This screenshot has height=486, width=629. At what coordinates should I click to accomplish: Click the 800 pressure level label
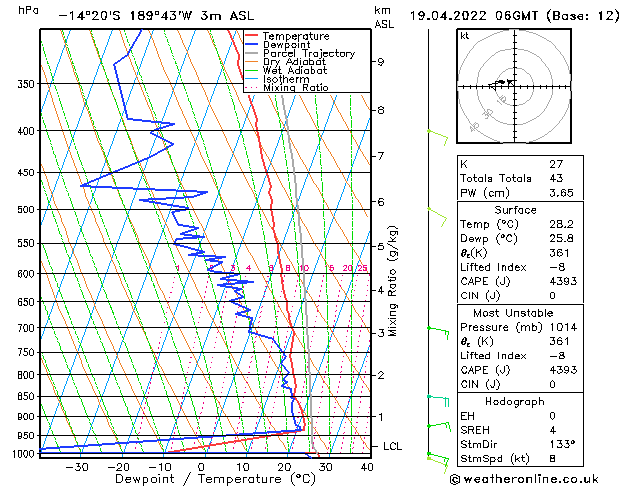[26, 375]
